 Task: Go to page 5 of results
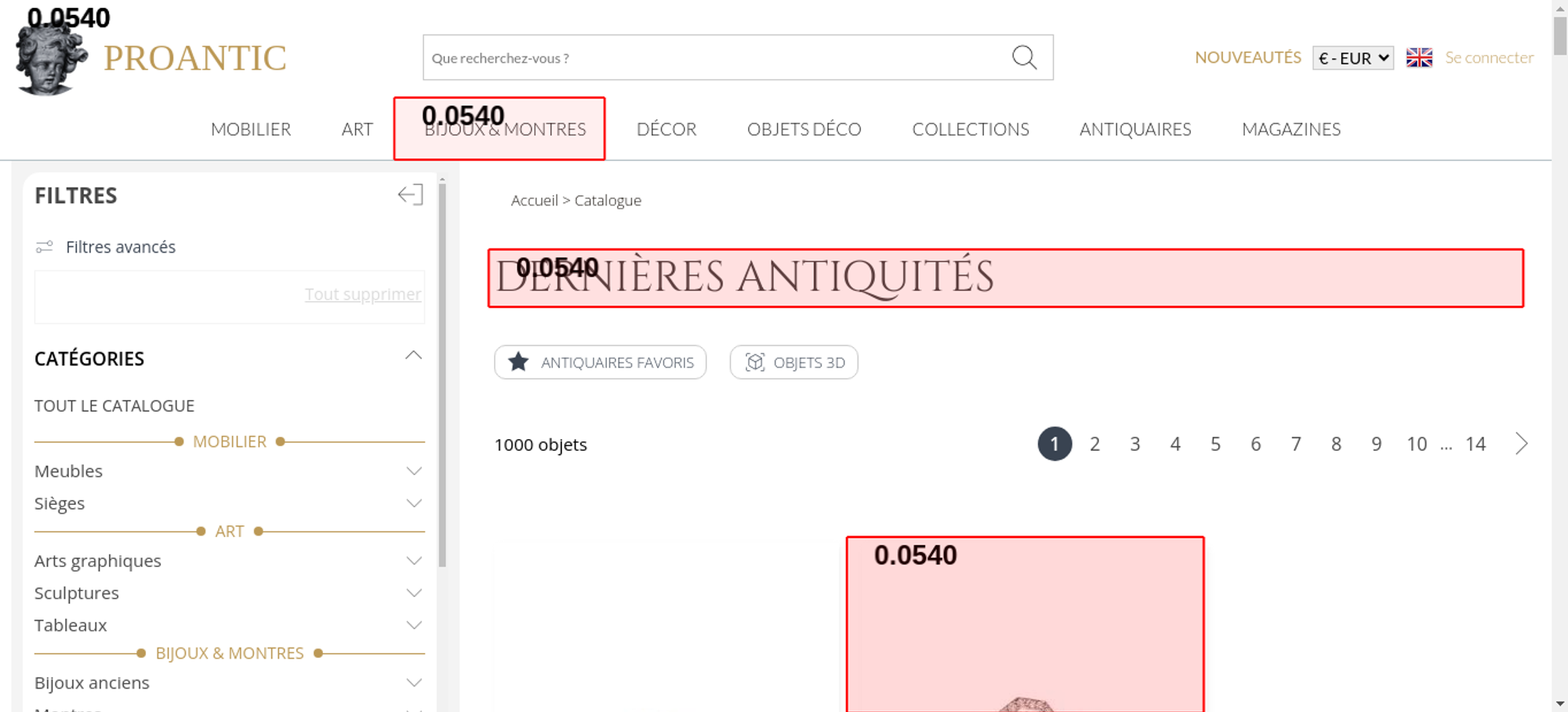(x=1215, y=445)
